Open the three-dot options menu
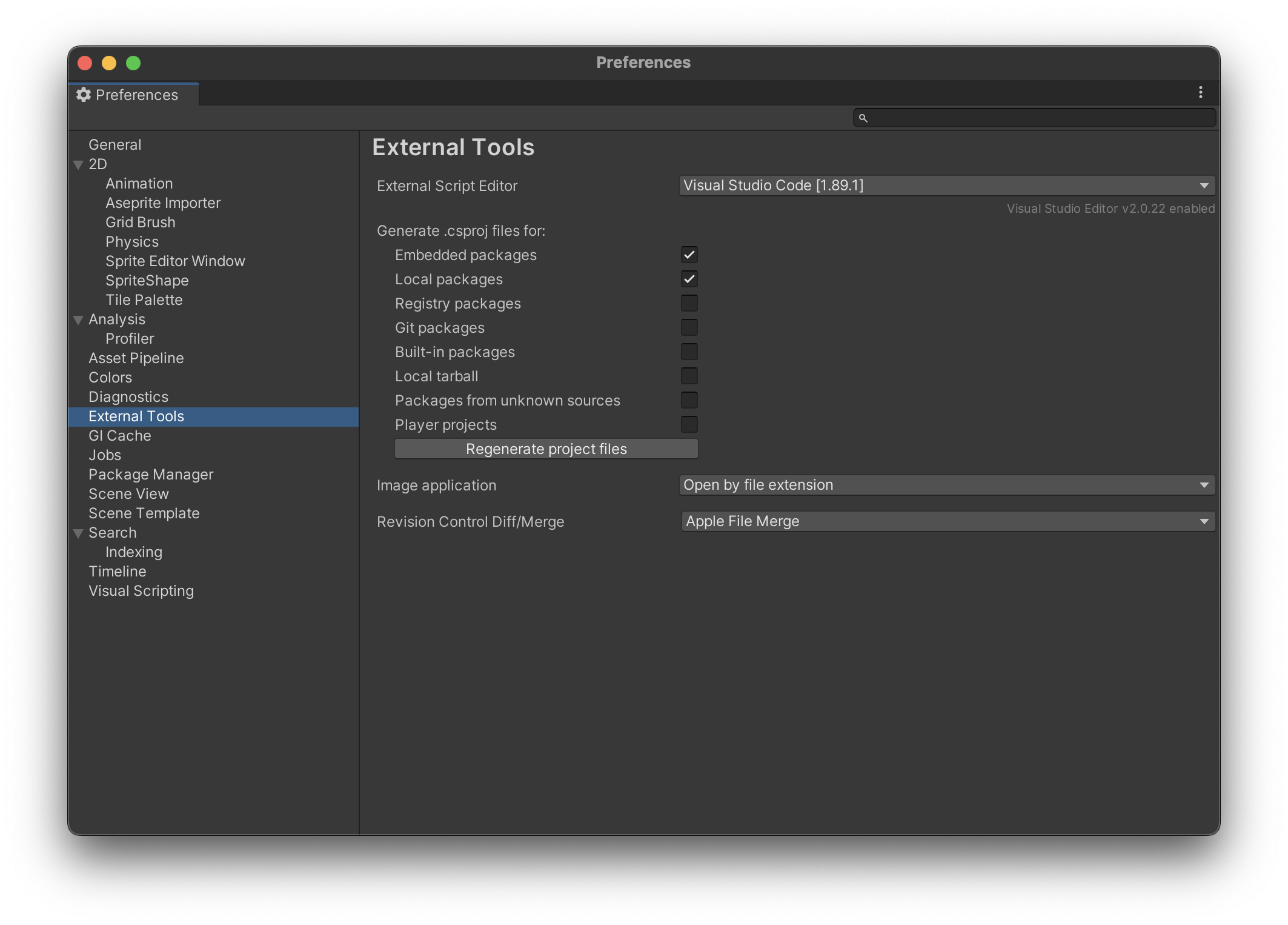Screen dimensions: 1288x925 tap(1200, 93)
